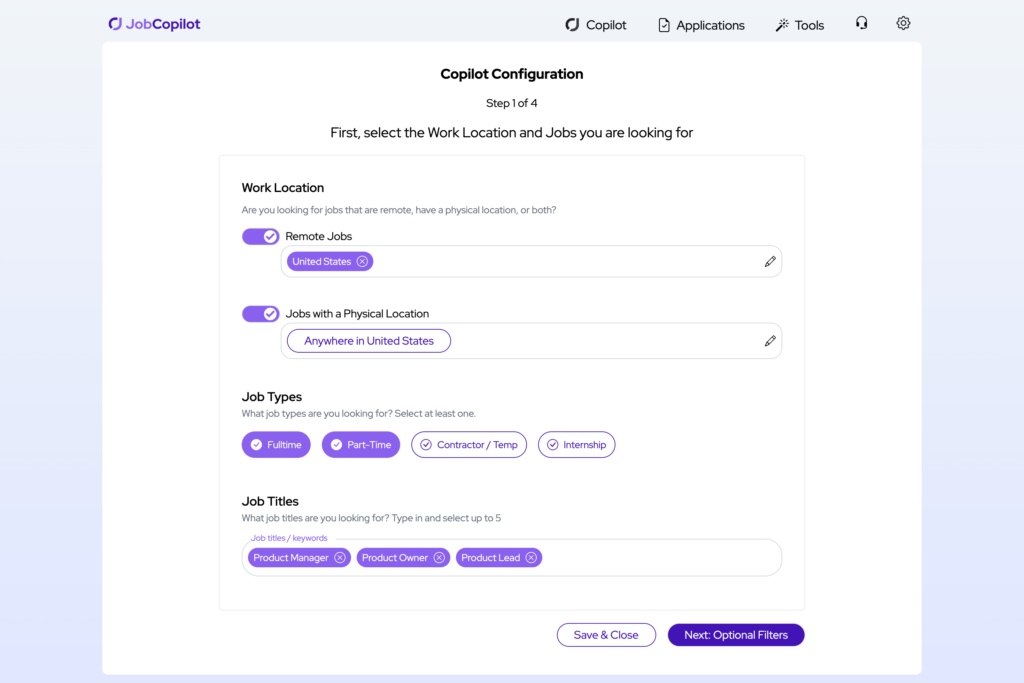Remove the United States location chip

(x=361, y=260)
